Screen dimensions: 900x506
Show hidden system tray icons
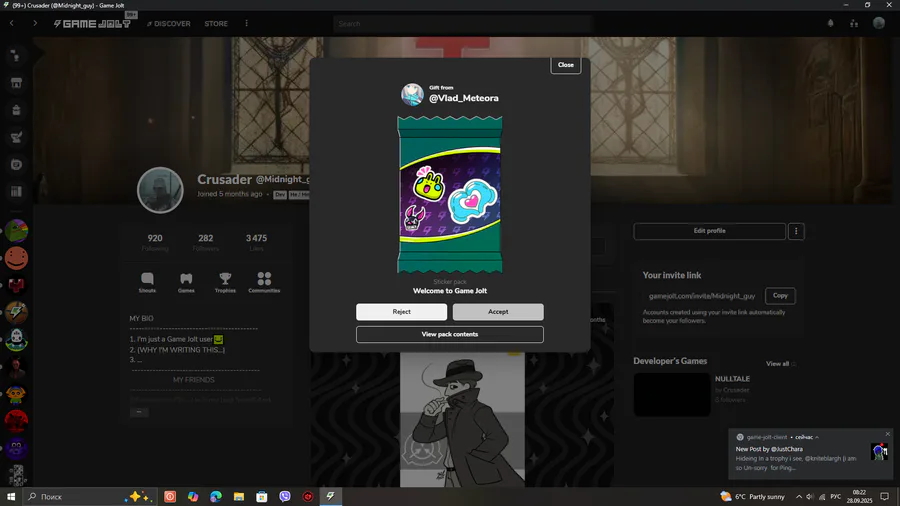798,496
